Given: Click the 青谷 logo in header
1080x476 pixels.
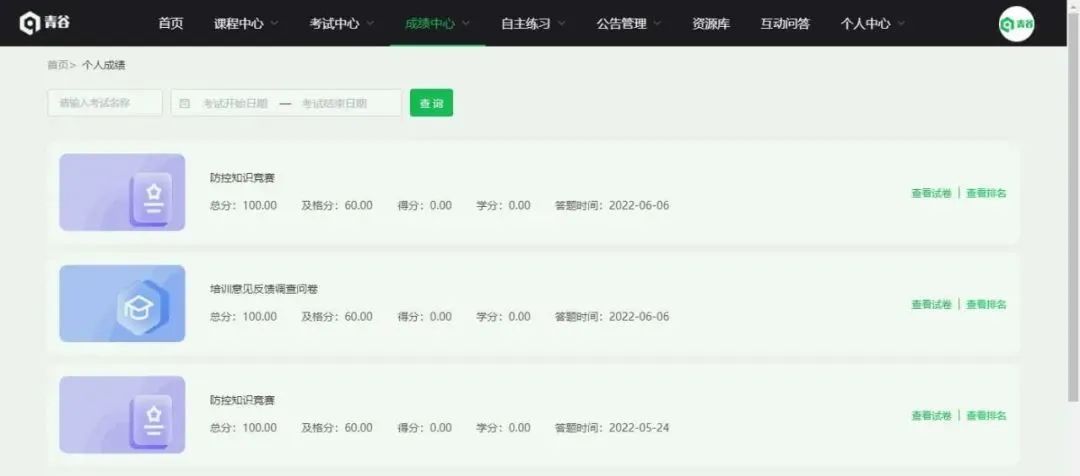Looking at the screenshot, I should pyautogui.click(x=45, y=23).
